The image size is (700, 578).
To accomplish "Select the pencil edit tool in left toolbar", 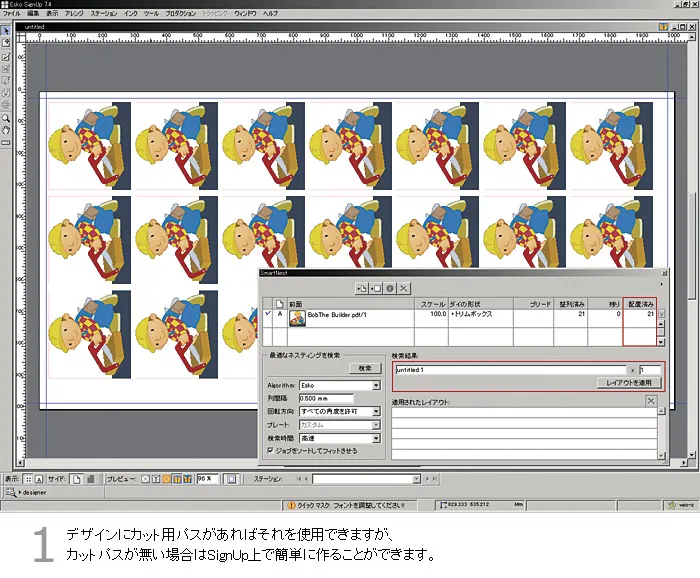I will [x=6, y=56].
